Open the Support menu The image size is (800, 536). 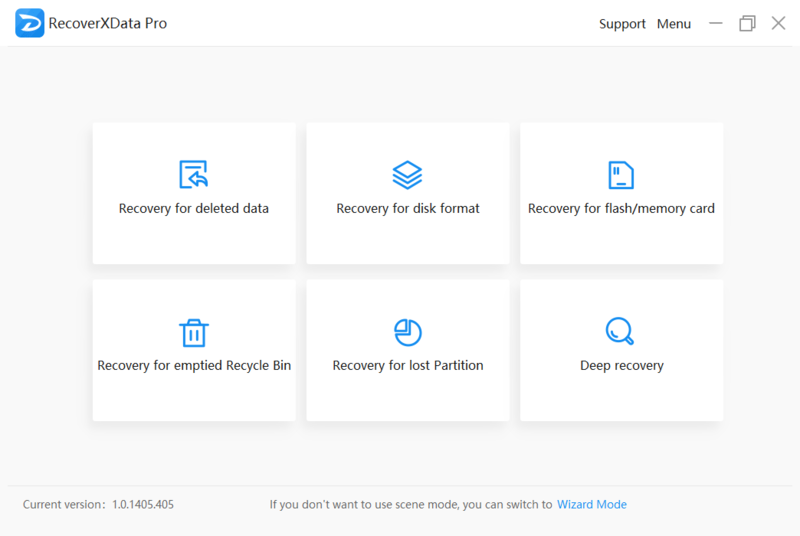[x=622, y=24]
